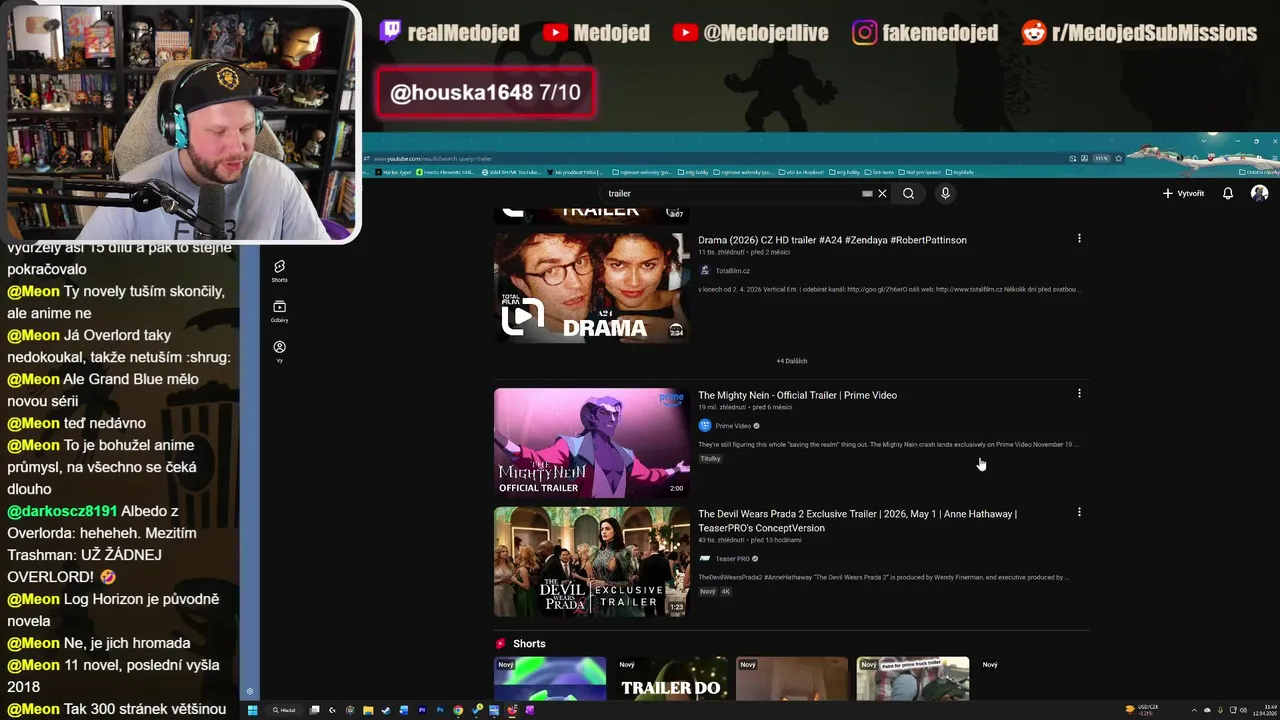Click the 4K badge under Devil Wears Prada
Screen dimensions: 1280x720
click(726, 592)
